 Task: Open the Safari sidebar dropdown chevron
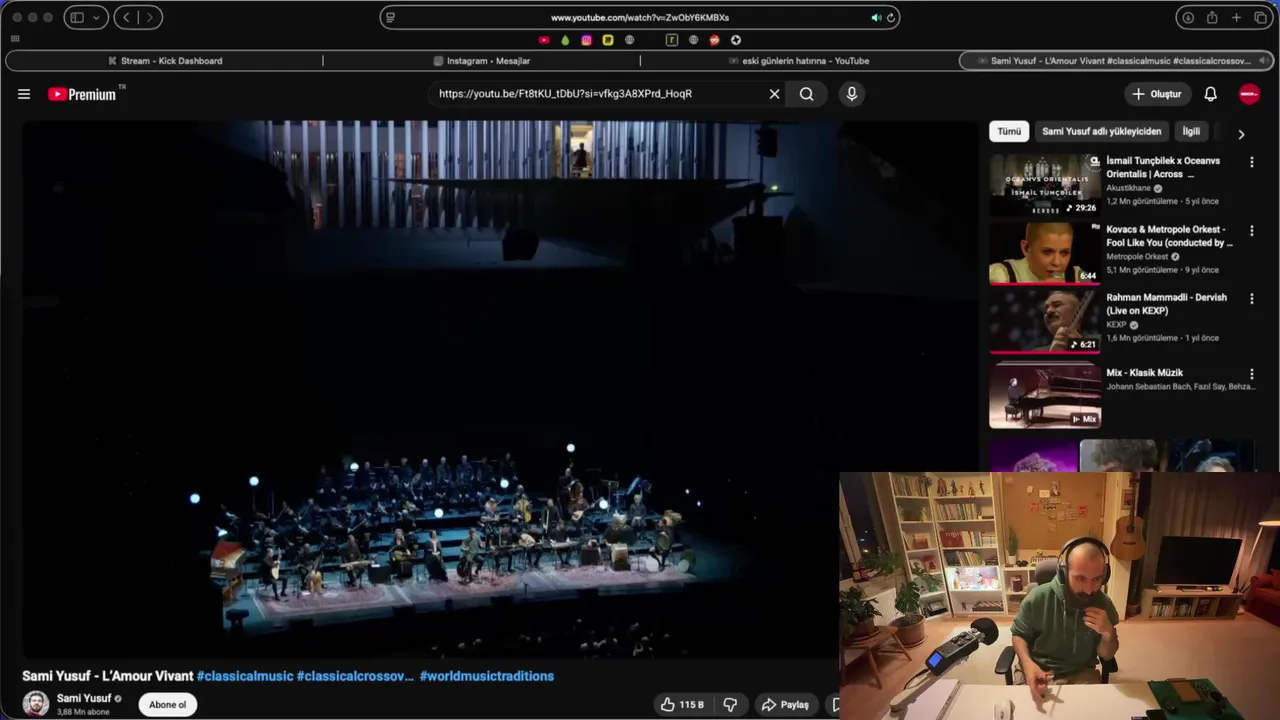[x=97, y=17]
